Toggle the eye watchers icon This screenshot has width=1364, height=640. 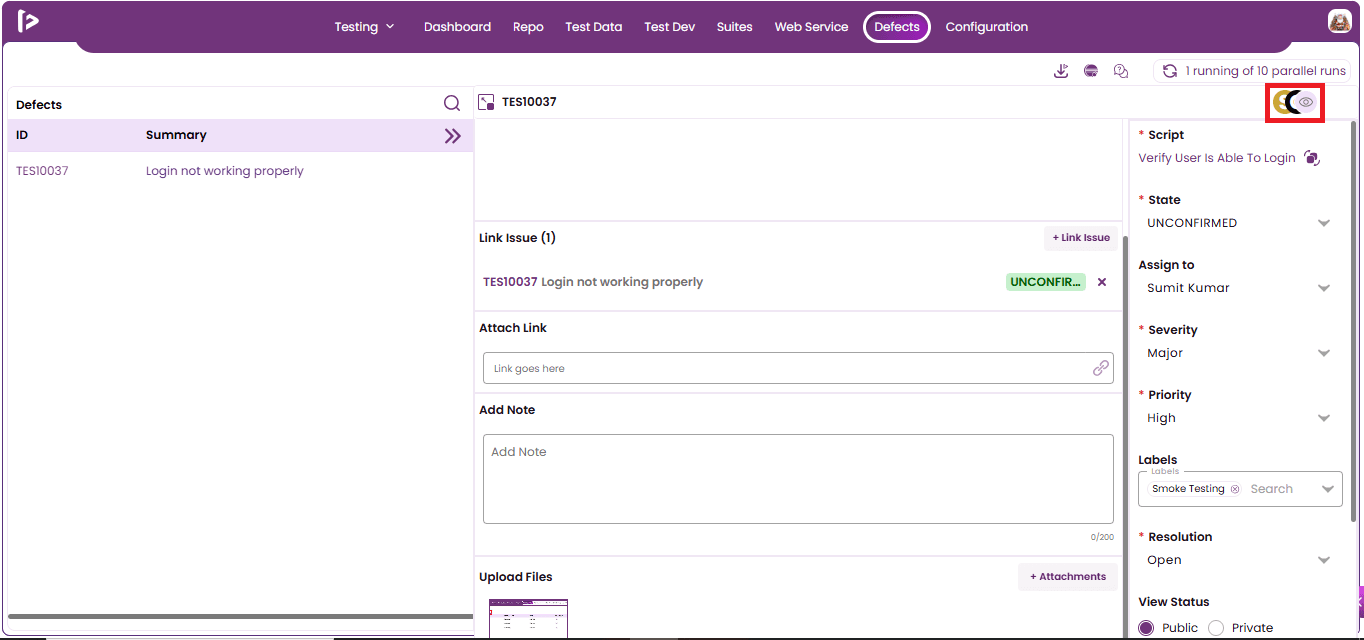[x=1306, y=102]
